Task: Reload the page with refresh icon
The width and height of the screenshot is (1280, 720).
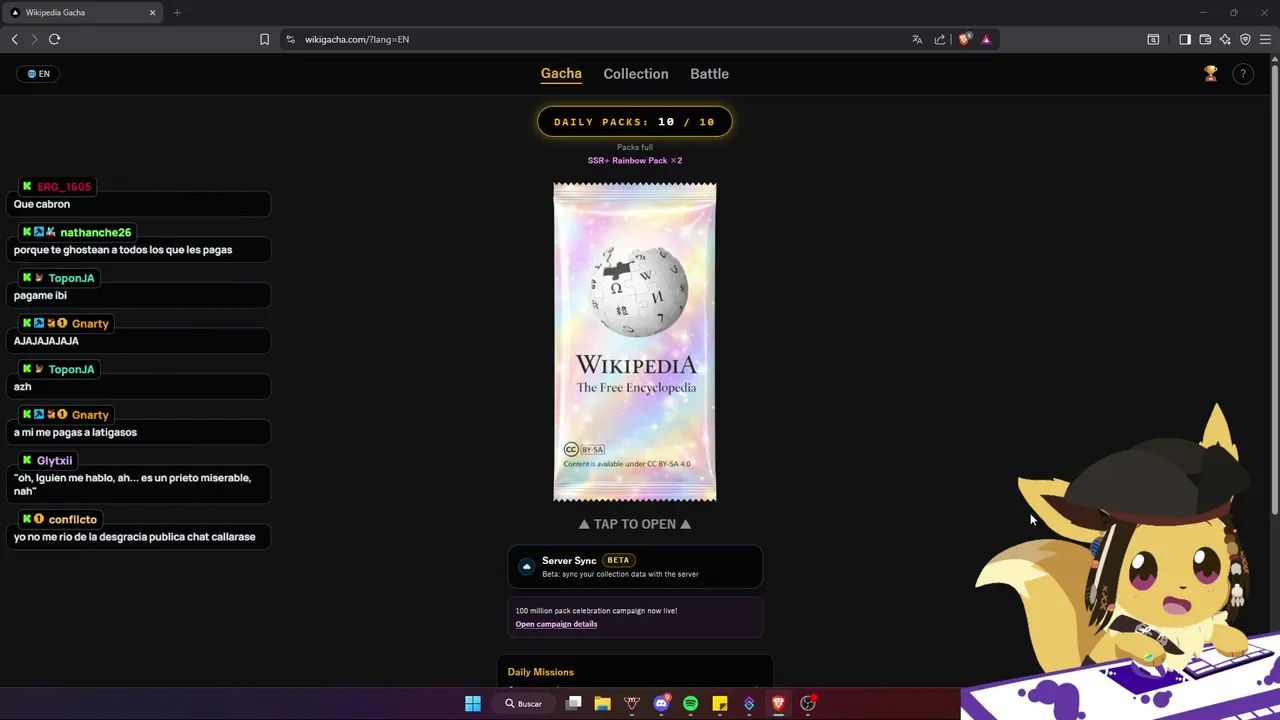Action: [x=54, y=39]
